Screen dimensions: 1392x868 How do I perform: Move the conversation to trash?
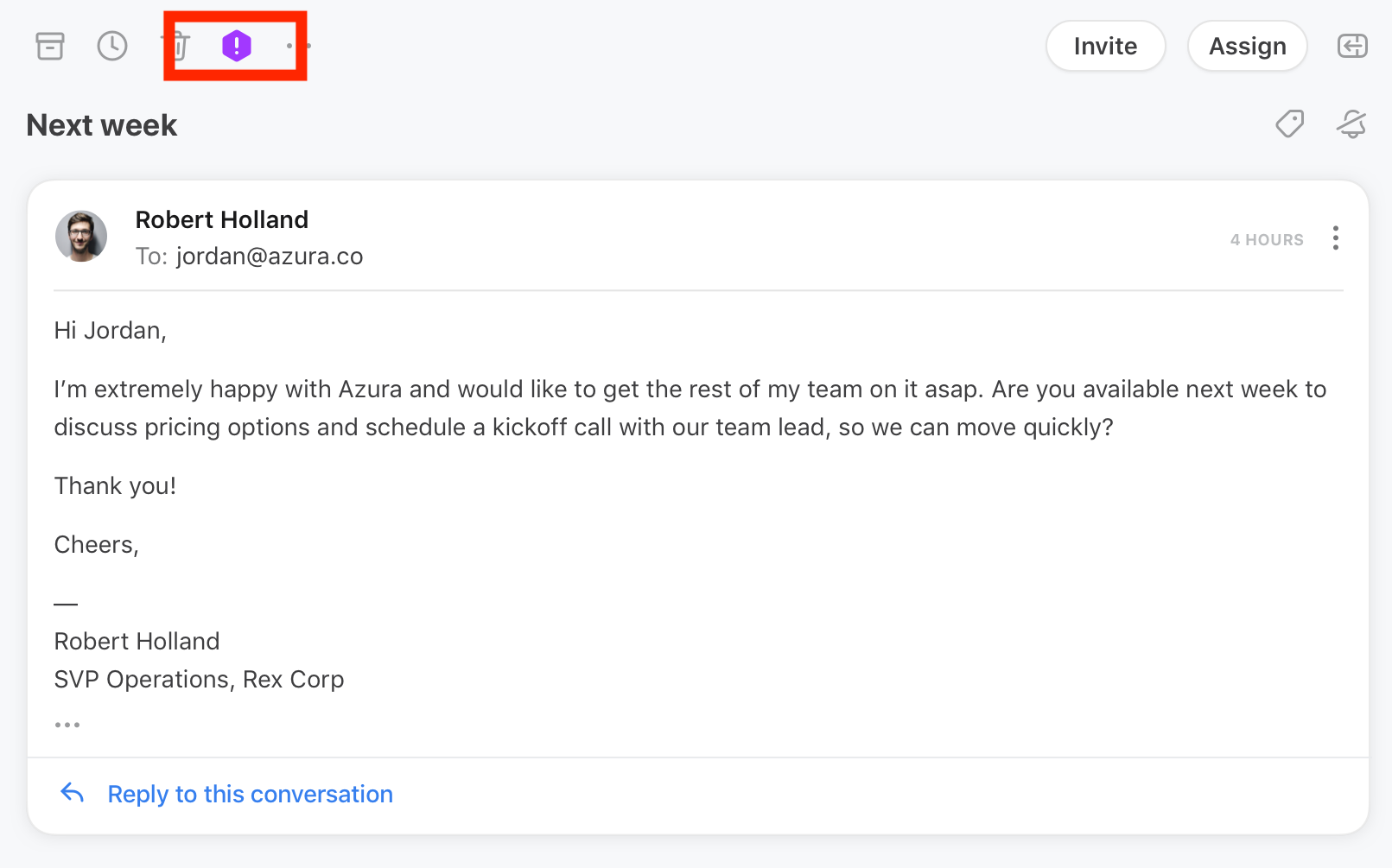click(x=179, y=46)
